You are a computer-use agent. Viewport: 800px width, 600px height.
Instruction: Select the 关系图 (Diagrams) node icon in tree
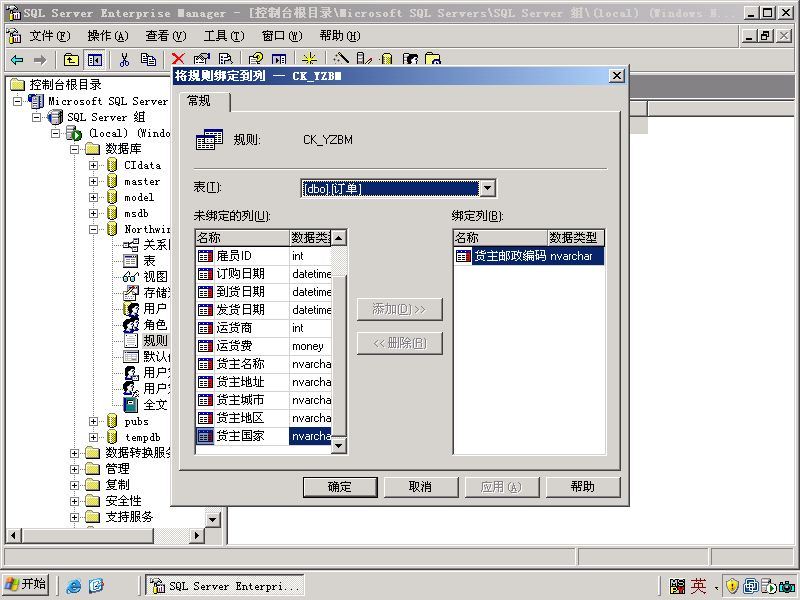pos(131,245)
